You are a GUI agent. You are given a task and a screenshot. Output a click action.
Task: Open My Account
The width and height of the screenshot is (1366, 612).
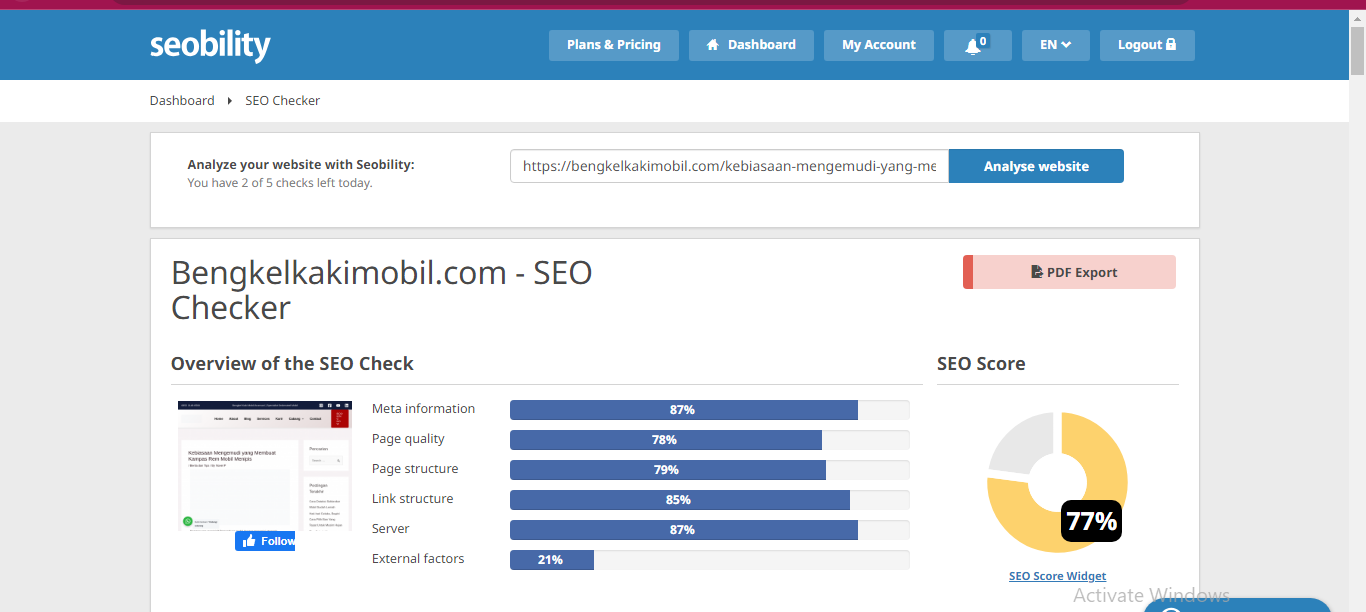(879, 45)
